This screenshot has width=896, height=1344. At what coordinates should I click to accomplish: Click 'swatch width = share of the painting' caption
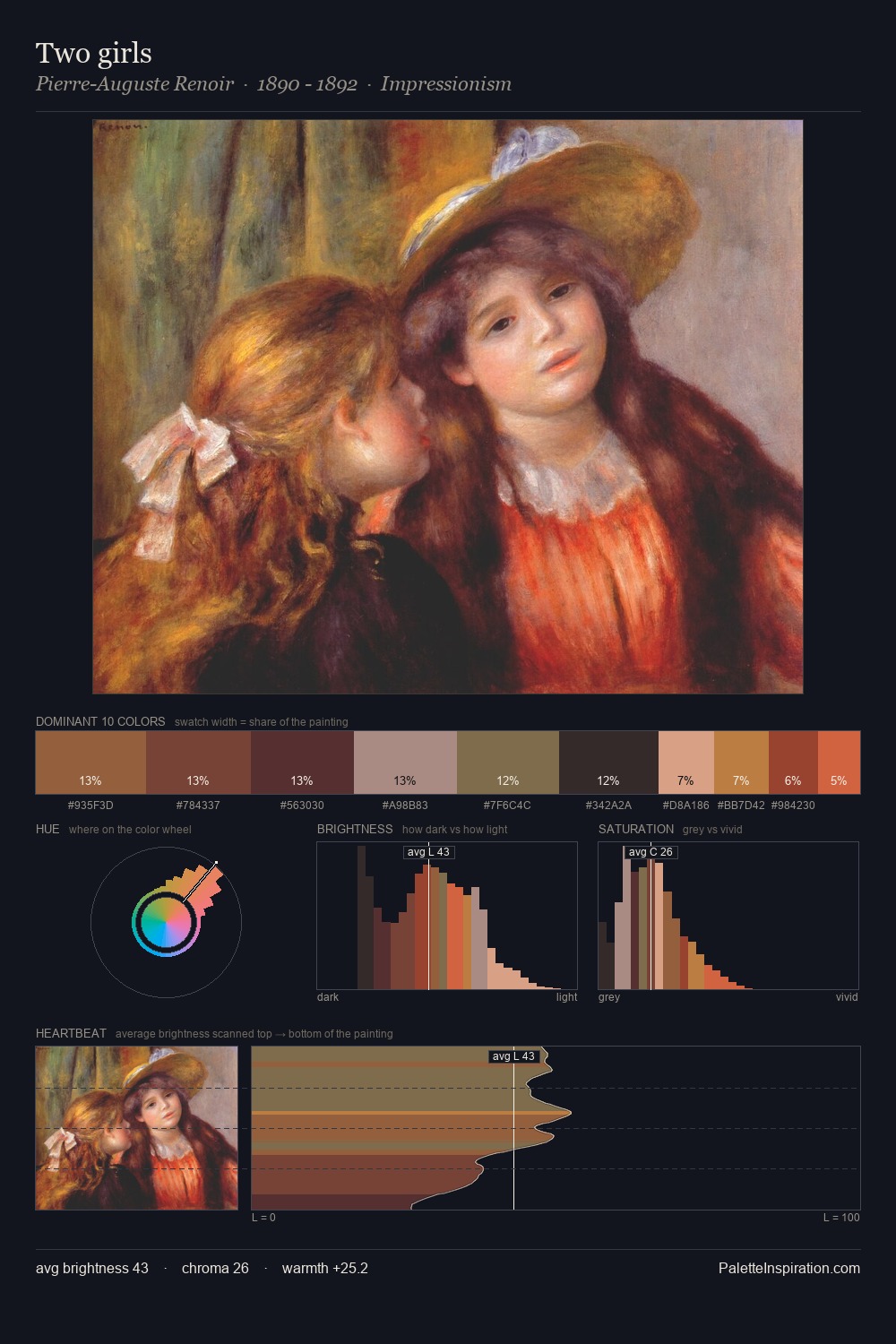tap(262, 721)
